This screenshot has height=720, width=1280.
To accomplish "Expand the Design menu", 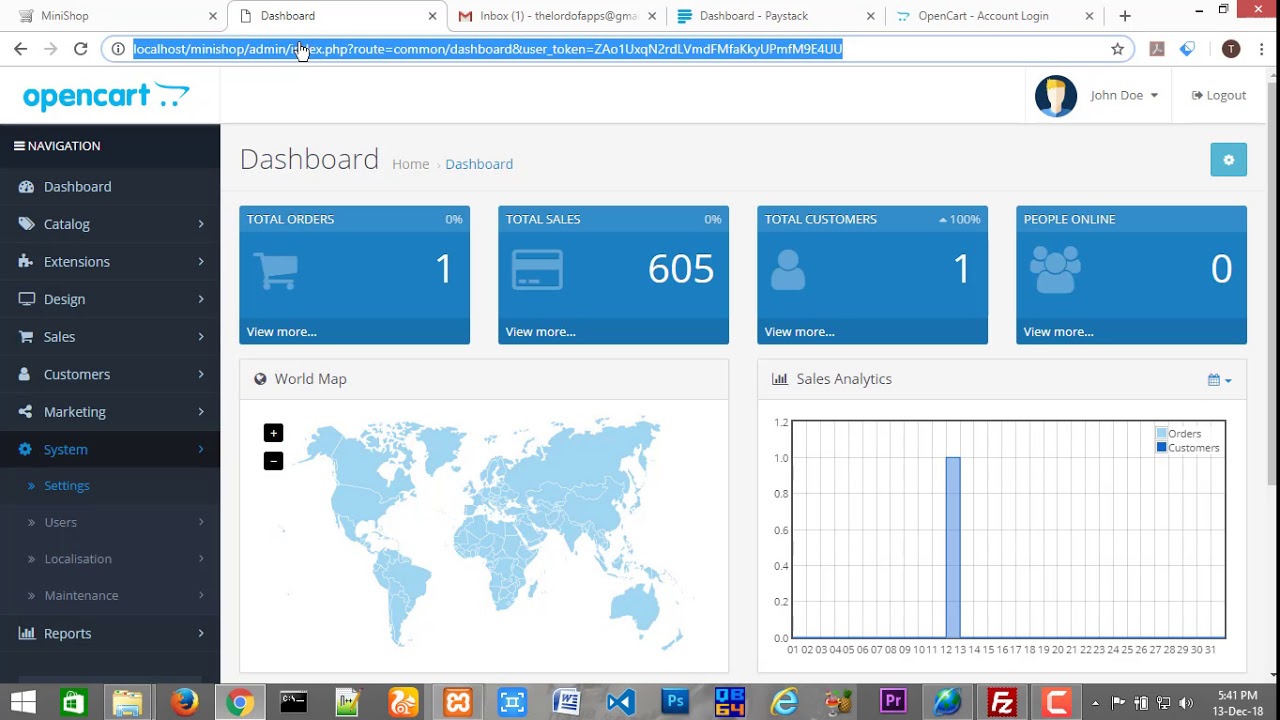I will click(201, 299).
